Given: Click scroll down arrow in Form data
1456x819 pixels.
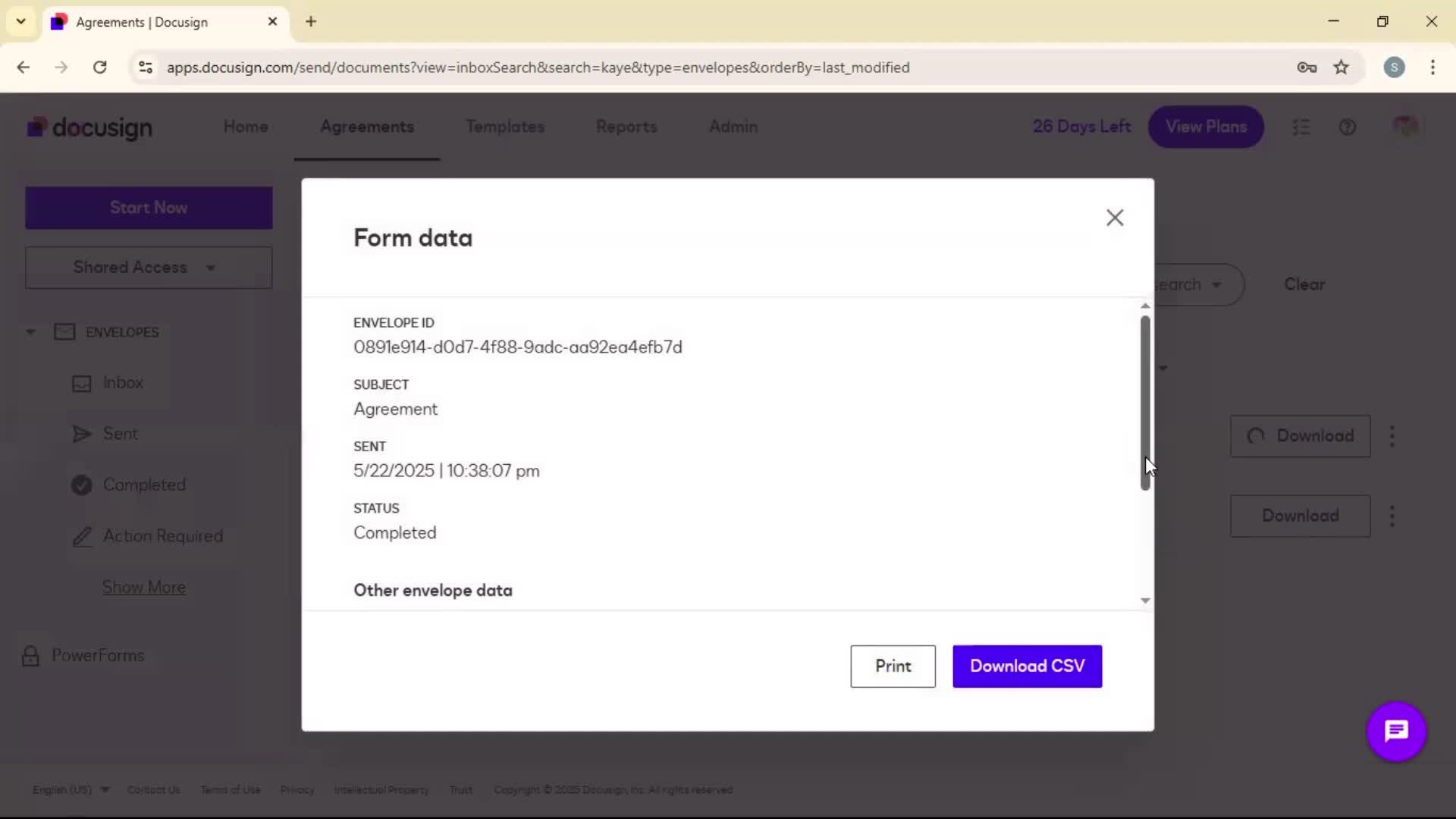Looking at the screenshot, I should pyautogui.click(x=1145, y=601).
